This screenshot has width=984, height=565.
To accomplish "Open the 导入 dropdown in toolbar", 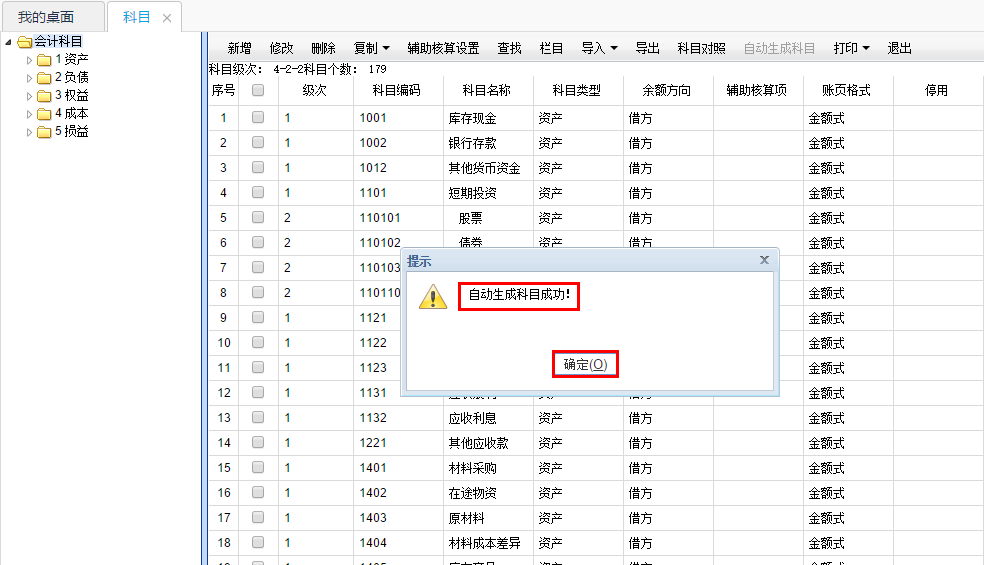I will [x=599, y=48].
